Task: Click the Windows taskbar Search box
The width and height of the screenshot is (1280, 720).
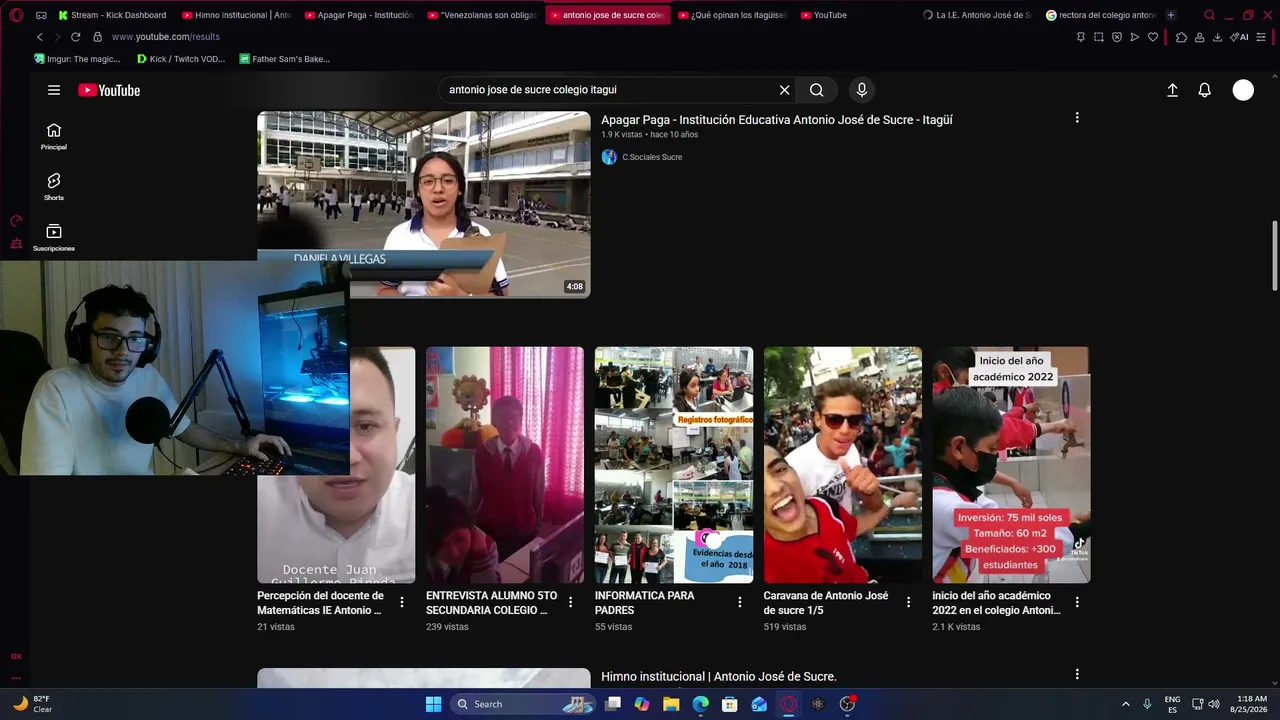Action: coord(524,704)
